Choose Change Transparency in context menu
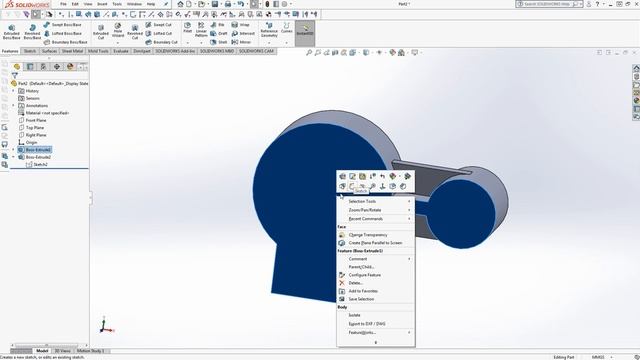 pyautogui.click(x=376, y=235)
